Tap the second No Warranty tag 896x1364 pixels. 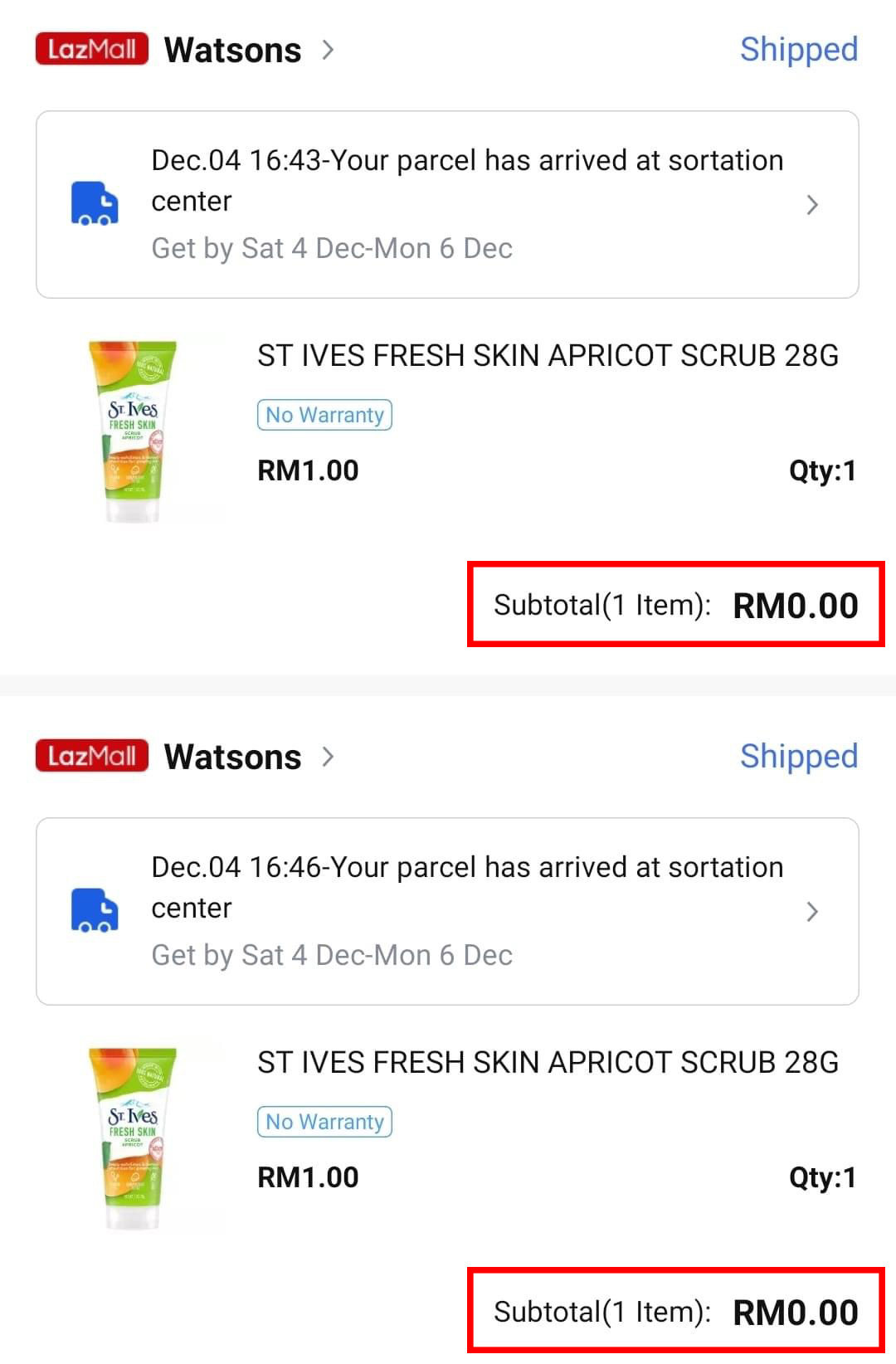324,1122
